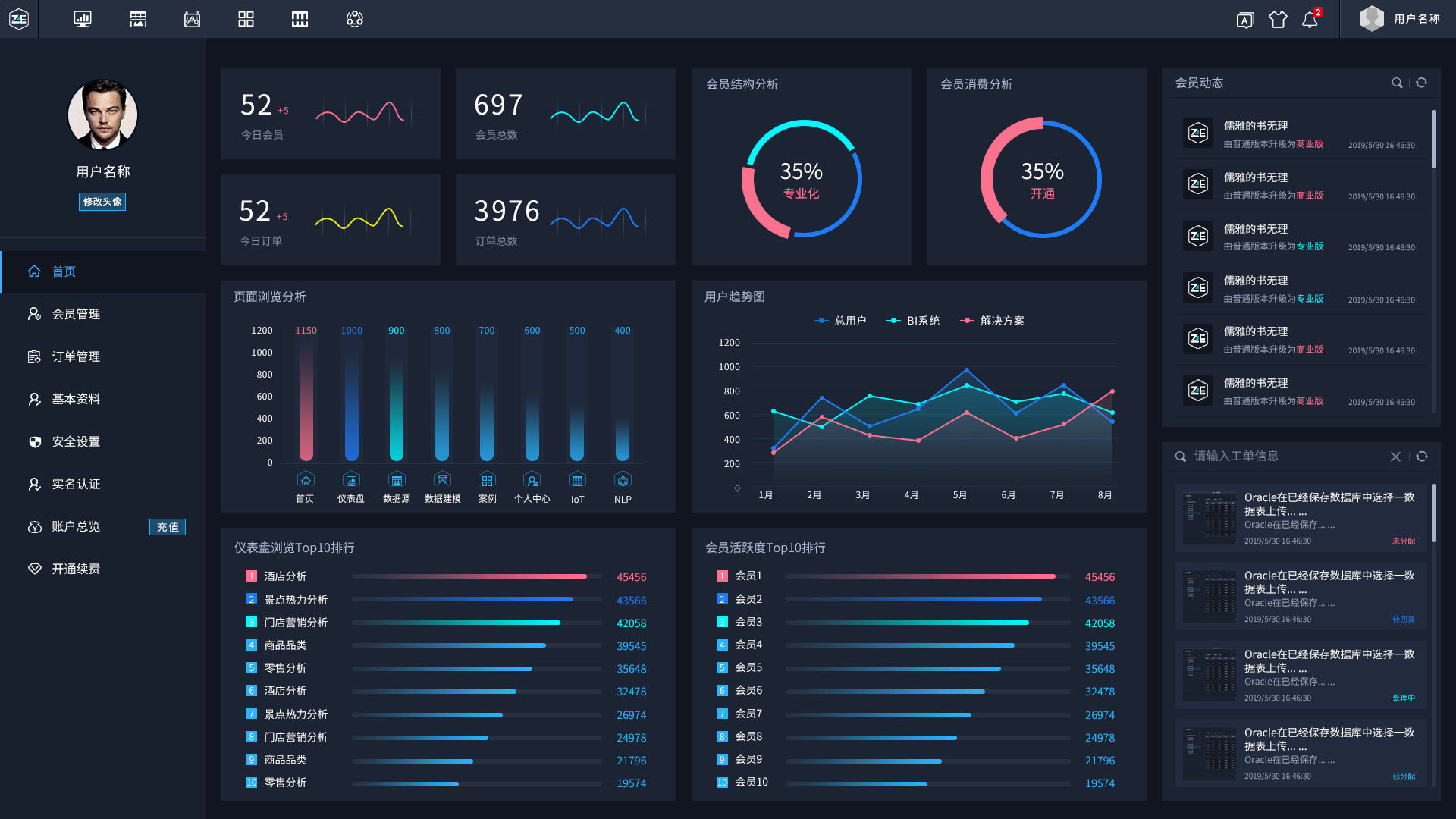The image size is (1456, 819).
Task: Click value 43566 in dashboard ranking
Action: pyautogui.click(x=632, y=601)
